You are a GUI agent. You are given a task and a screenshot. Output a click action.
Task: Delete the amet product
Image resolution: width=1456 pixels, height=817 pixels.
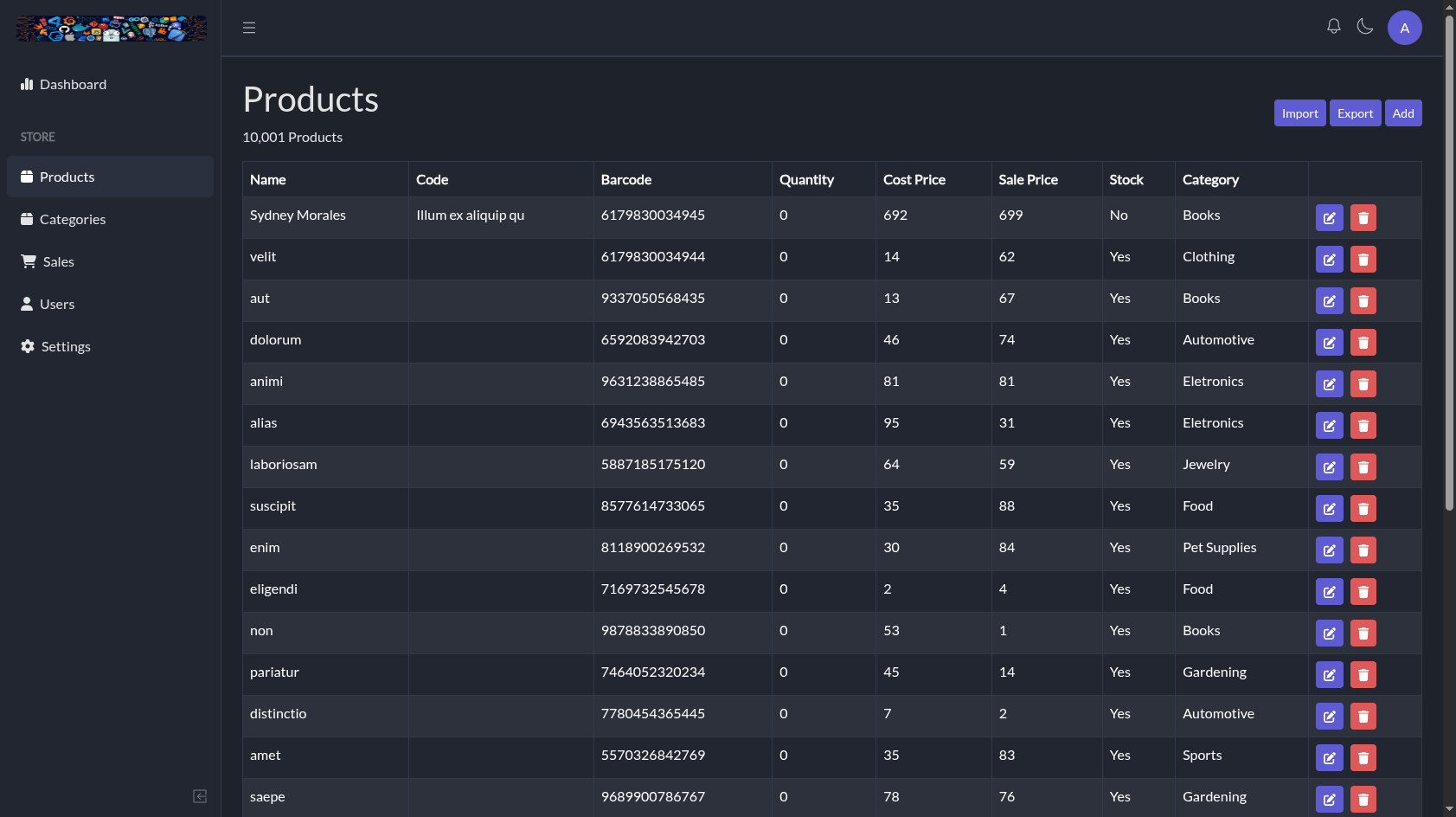tap(1363, 758)
